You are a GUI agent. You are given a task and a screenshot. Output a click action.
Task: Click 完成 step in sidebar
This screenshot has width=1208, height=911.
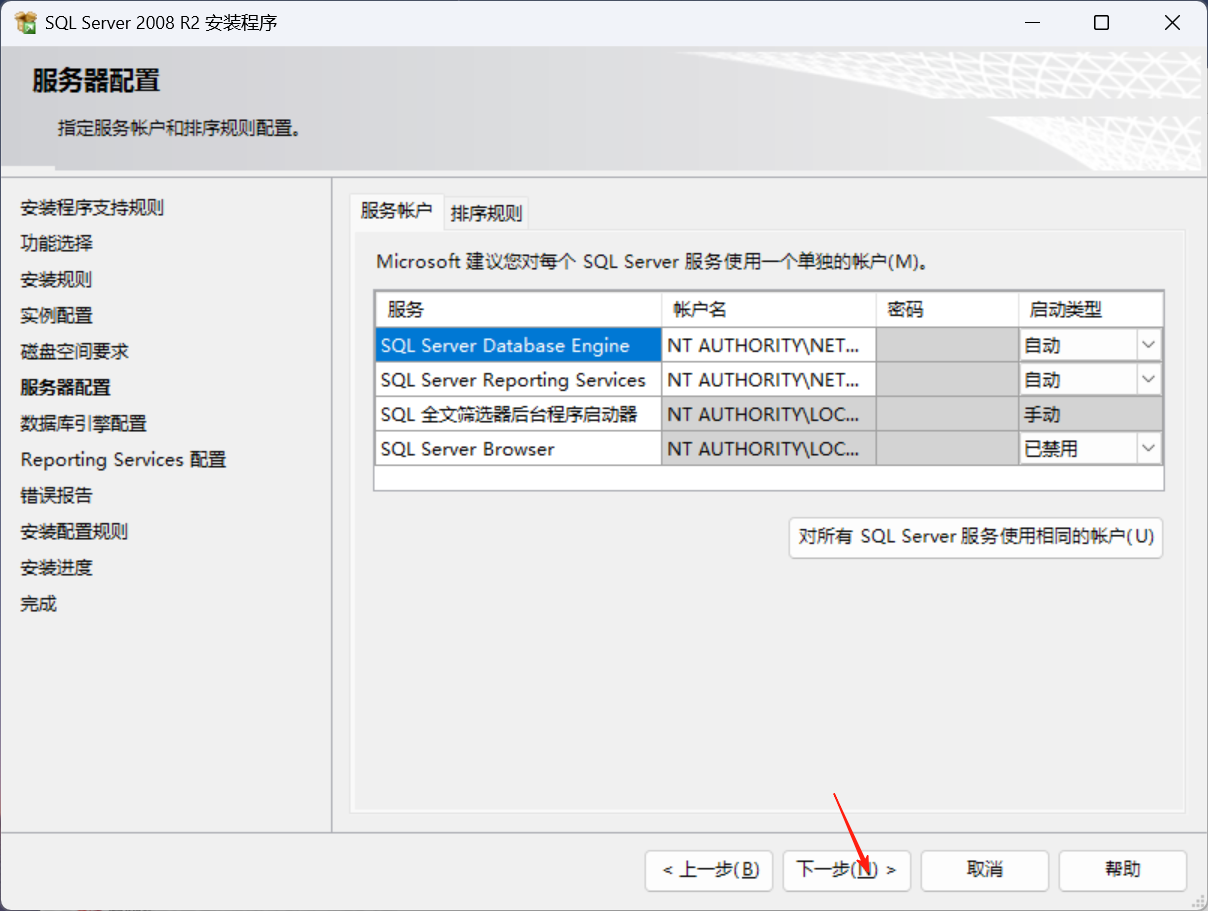pyautogui.click(x=38, y=604)
